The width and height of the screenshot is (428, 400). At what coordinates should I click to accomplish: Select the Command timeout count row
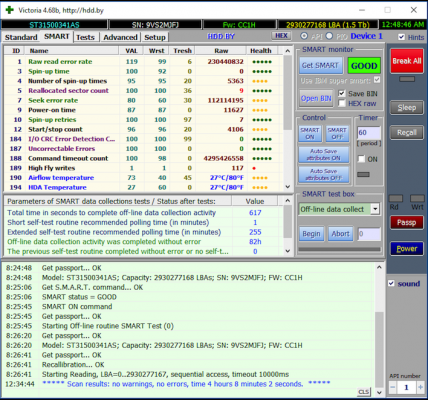point(143,158)
